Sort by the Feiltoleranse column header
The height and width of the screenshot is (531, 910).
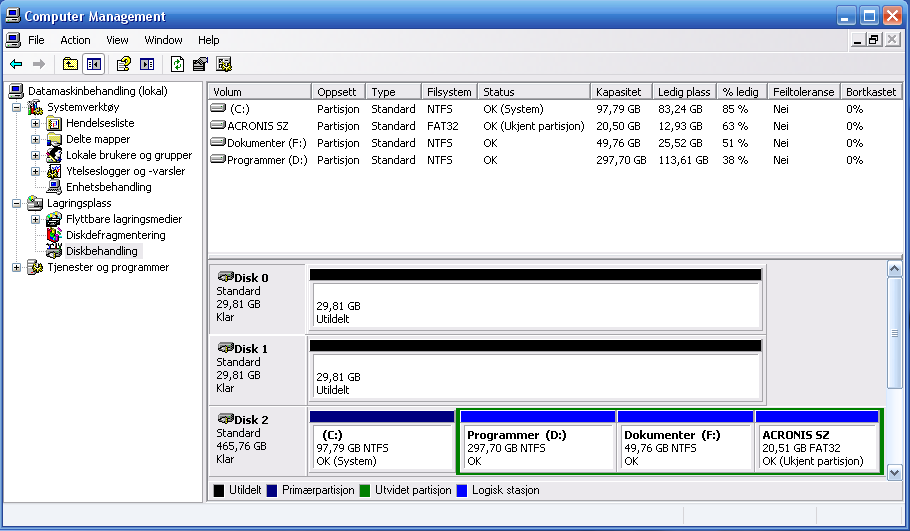804,92
